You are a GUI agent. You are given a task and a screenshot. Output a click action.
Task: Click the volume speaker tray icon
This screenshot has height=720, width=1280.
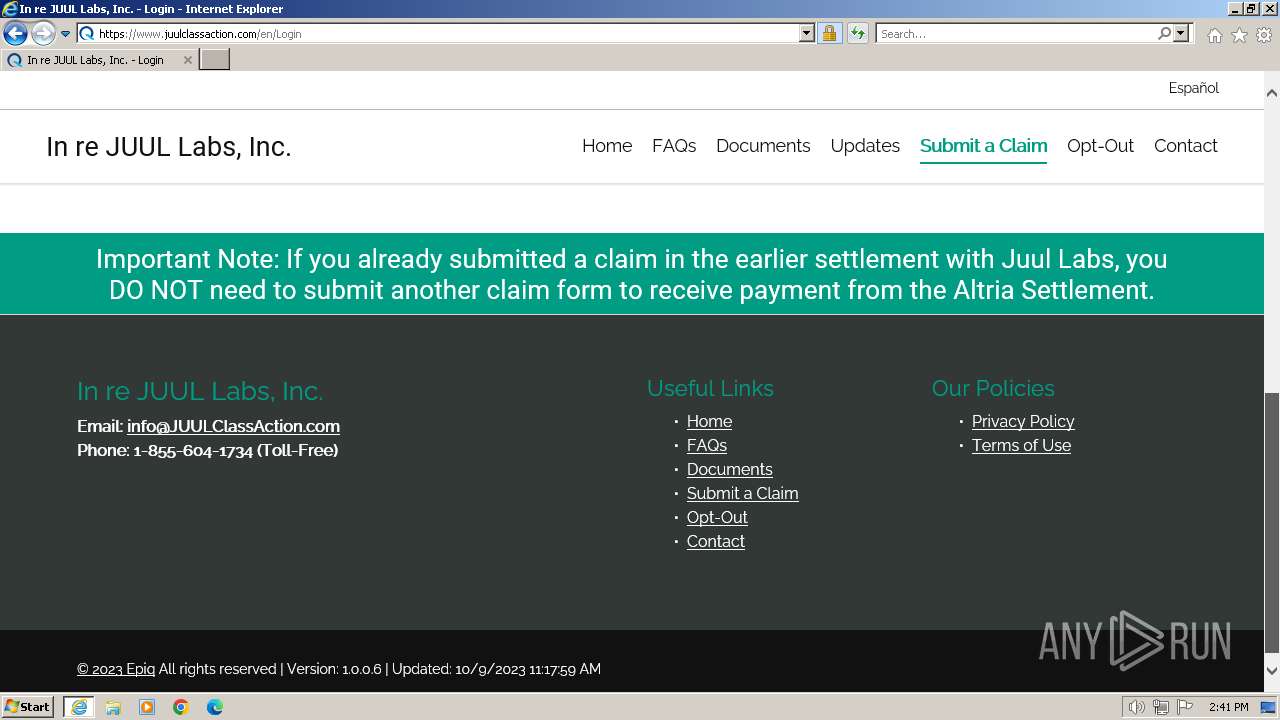(1137, 707)
